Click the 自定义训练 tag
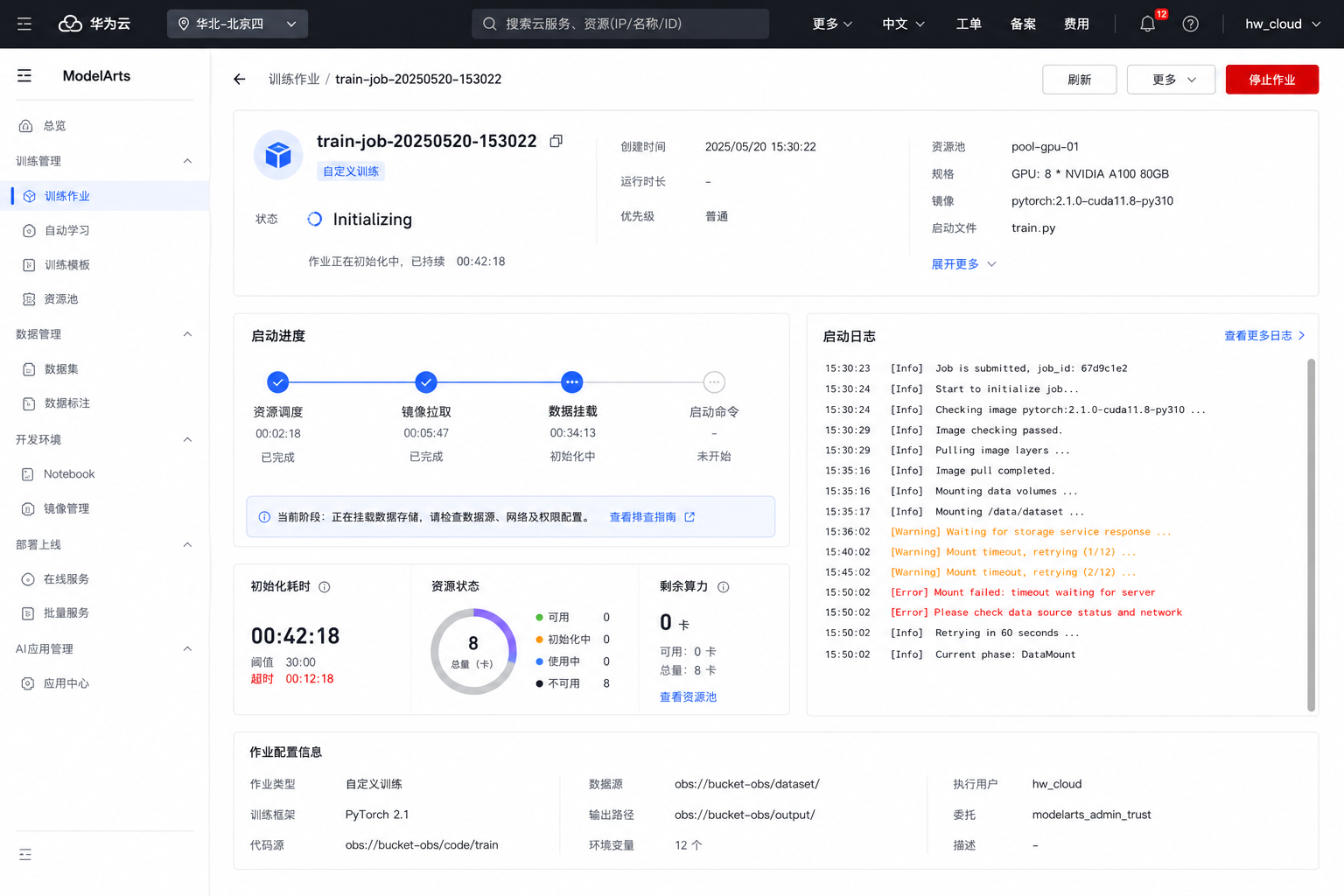This screenshot has width=1344, height=896. tap(351, 171)
